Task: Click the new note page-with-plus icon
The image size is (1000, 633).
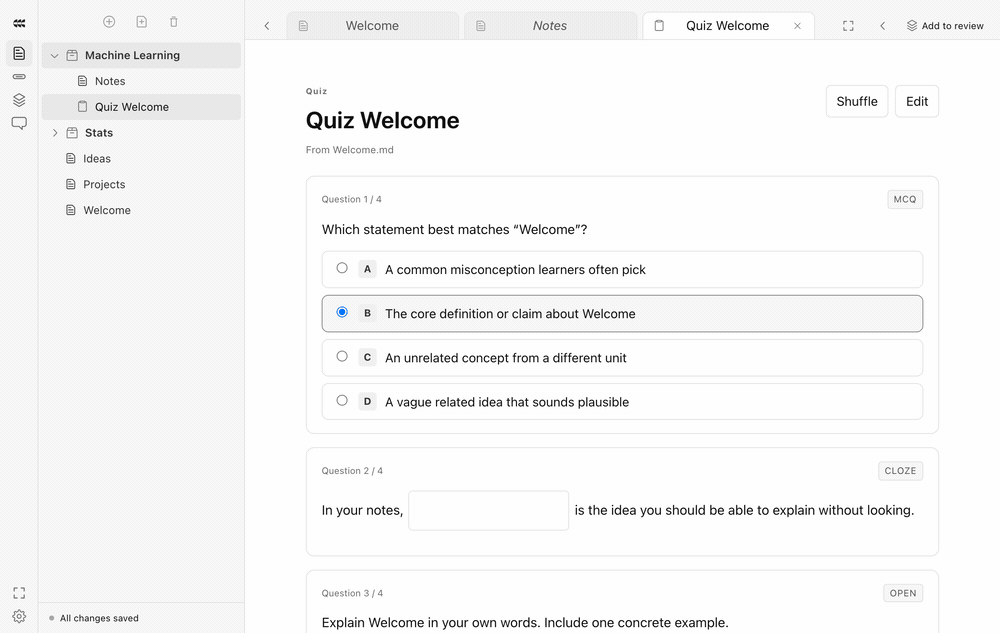Action: [142, 22]
